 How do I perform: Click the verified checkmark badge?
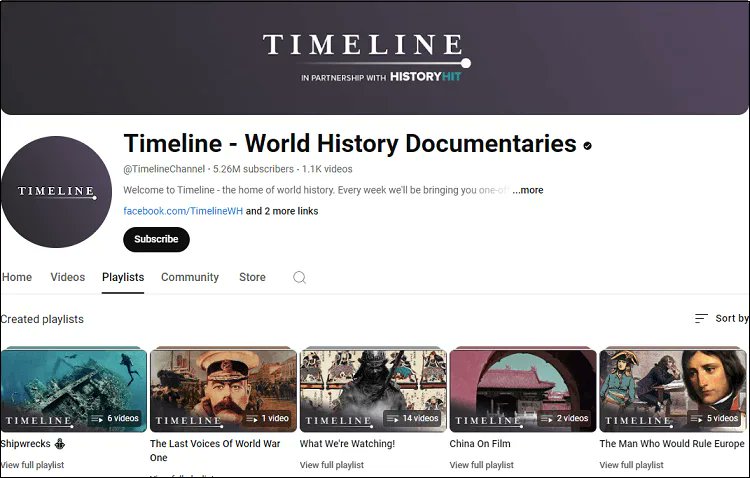tap(587, 145)
